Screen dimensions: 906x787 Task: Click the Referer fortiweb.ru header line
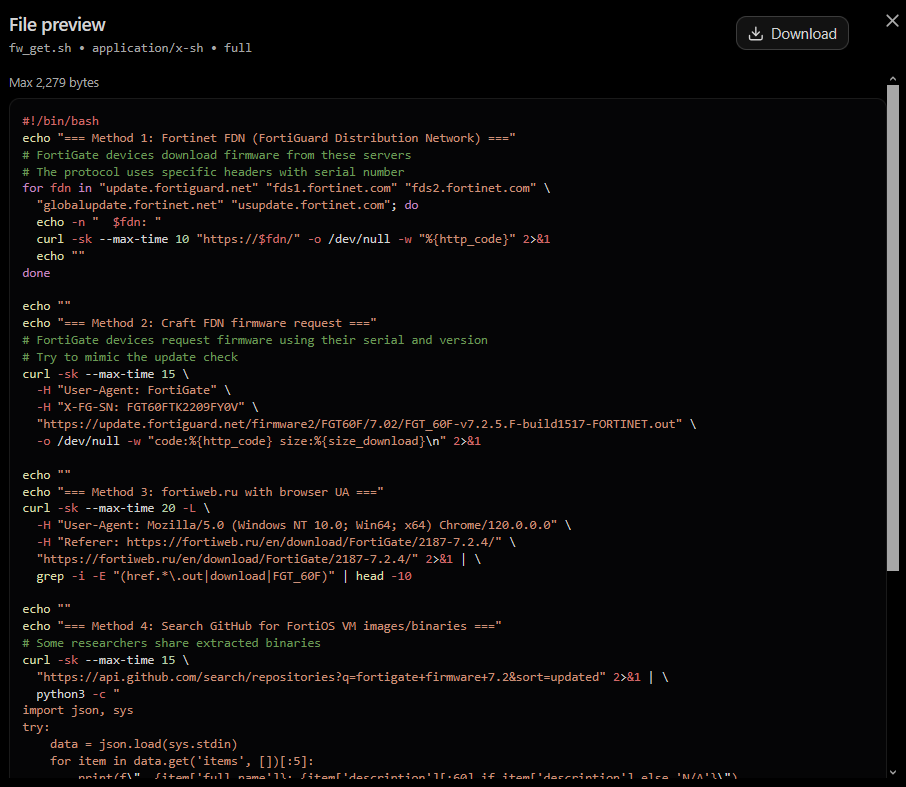(276, 542)
